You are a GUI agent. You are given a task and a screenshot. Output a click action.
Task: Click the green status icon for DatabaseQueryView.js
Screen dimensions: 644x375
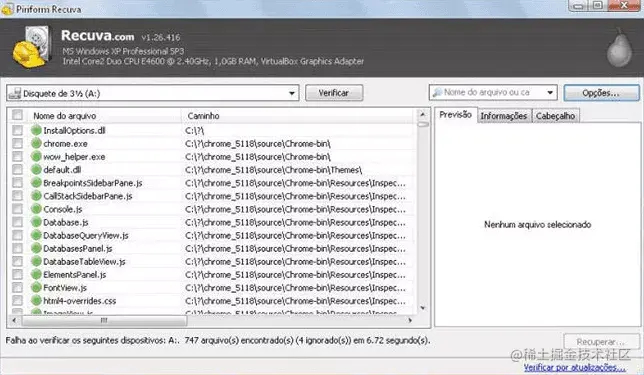point(36,235)
